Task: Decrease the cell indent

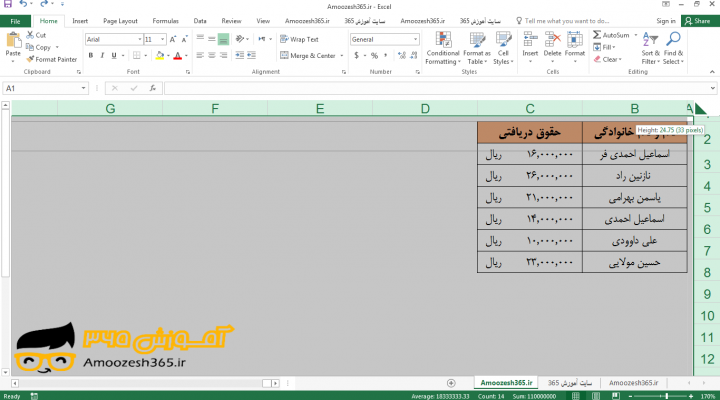Action: click(240, 55)
